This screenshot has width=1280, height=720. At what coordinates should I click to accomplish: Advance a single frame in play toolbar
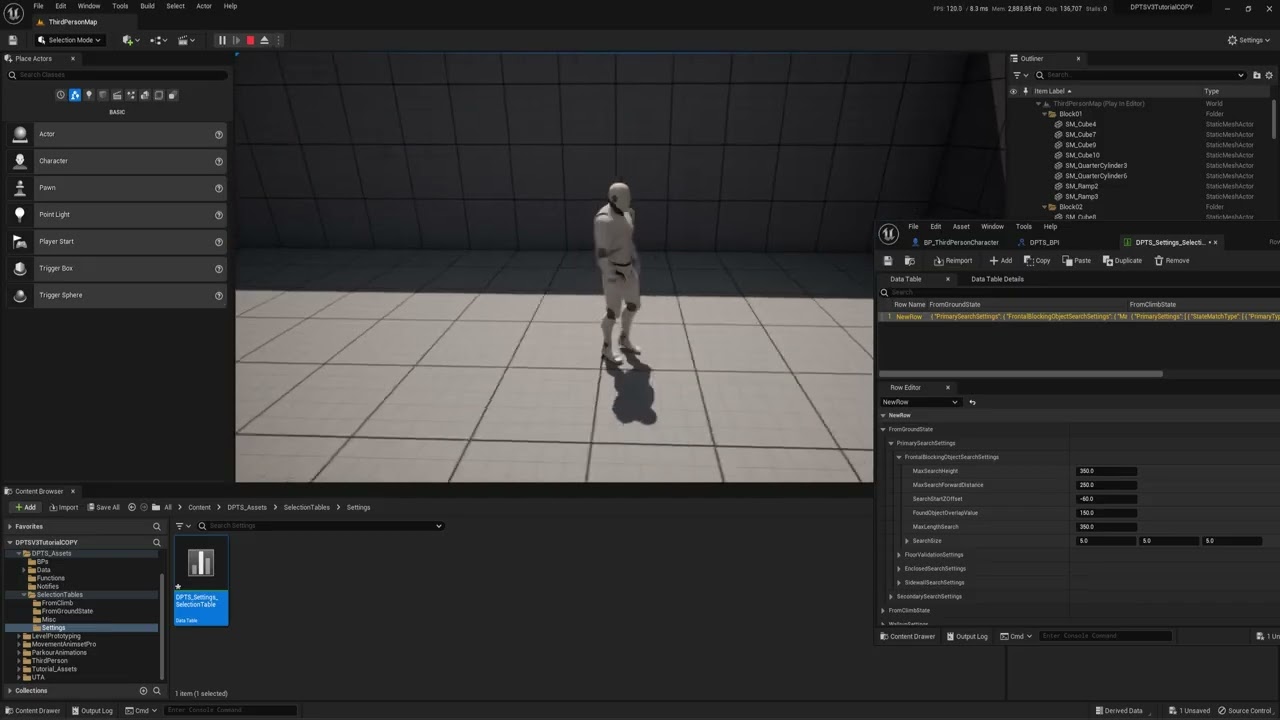click(x=236, y=40)
